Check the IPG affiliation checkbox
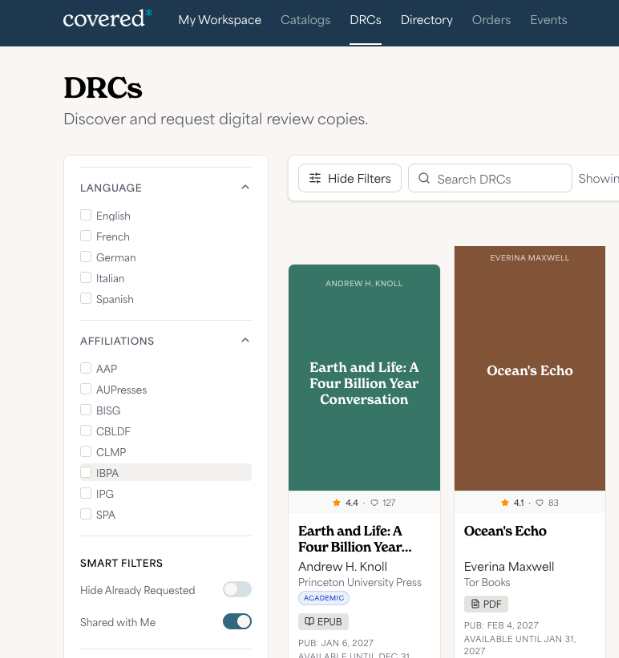619x658 pixels. click(86, 494)
